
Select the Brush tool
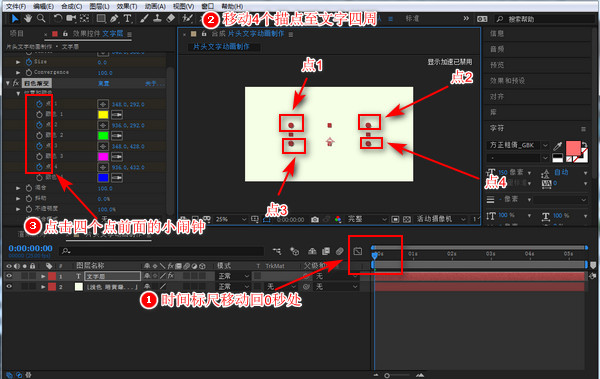[144, 18]
